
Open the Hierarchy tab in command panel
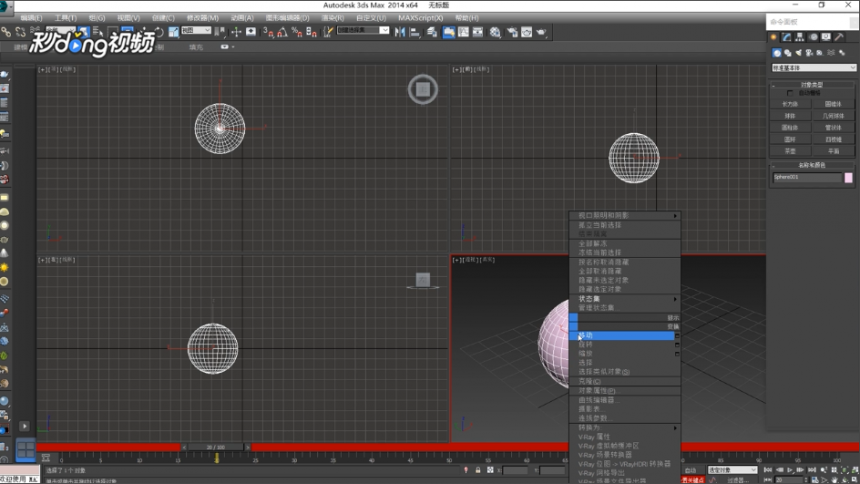800,37
